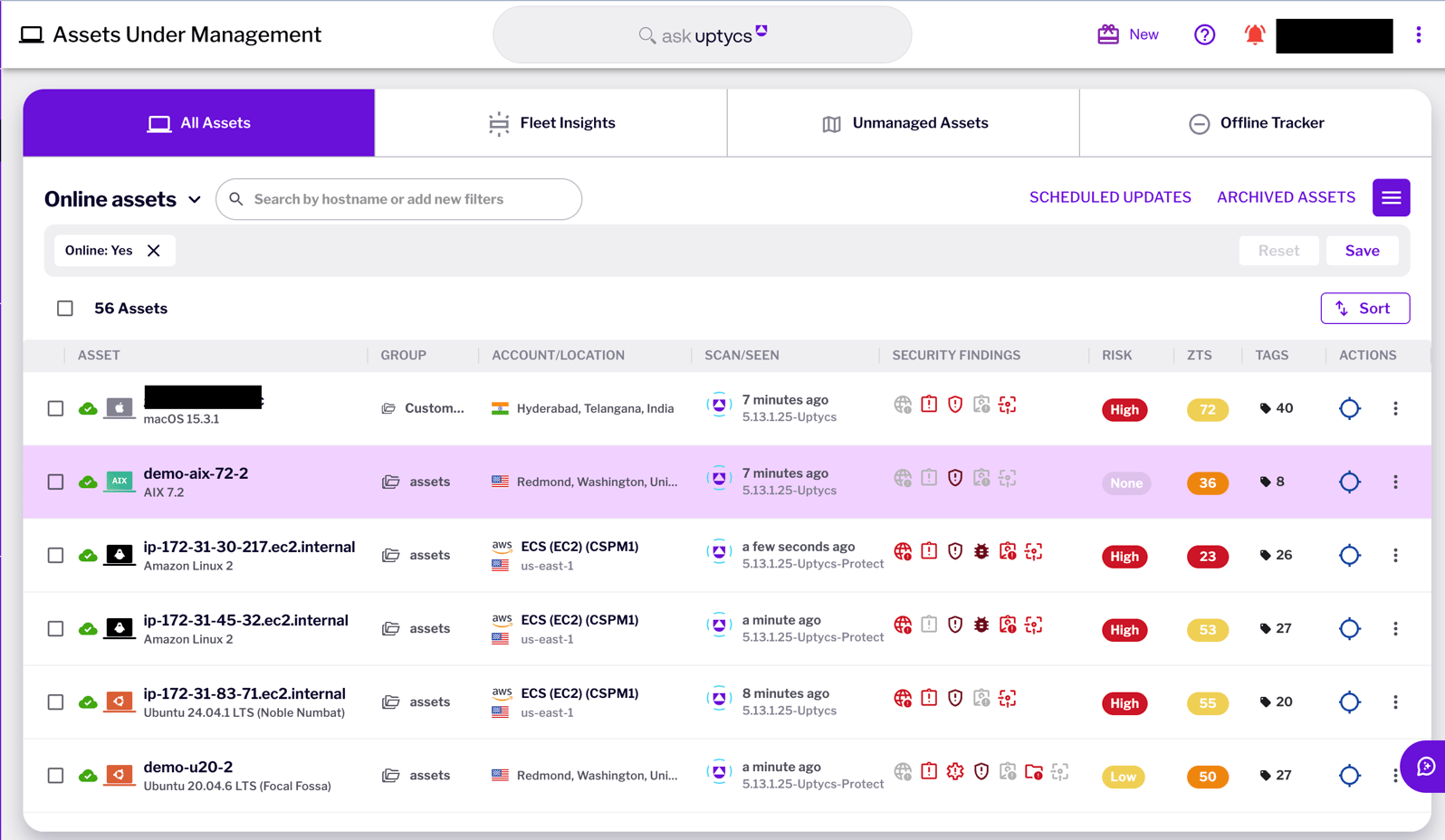Toggle the select-all 56 Assets checkbox
The width and height of the screenshot is (1445, 840).
(x=65, y=309)
